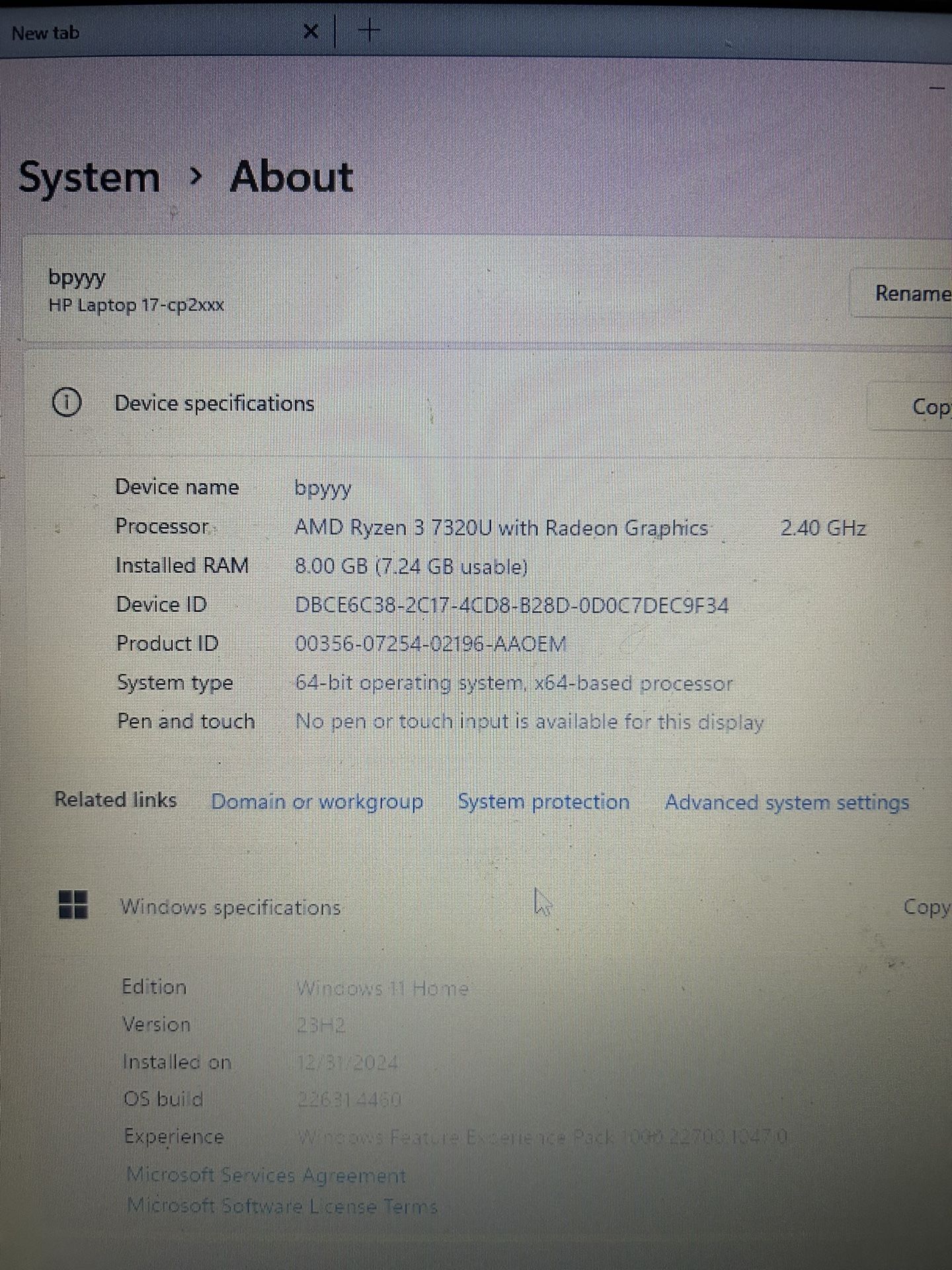The width and height of the screenshot is (952, 1270).
Task: Collapse the Windows specifications section header
Action: (x=489, y=907)
